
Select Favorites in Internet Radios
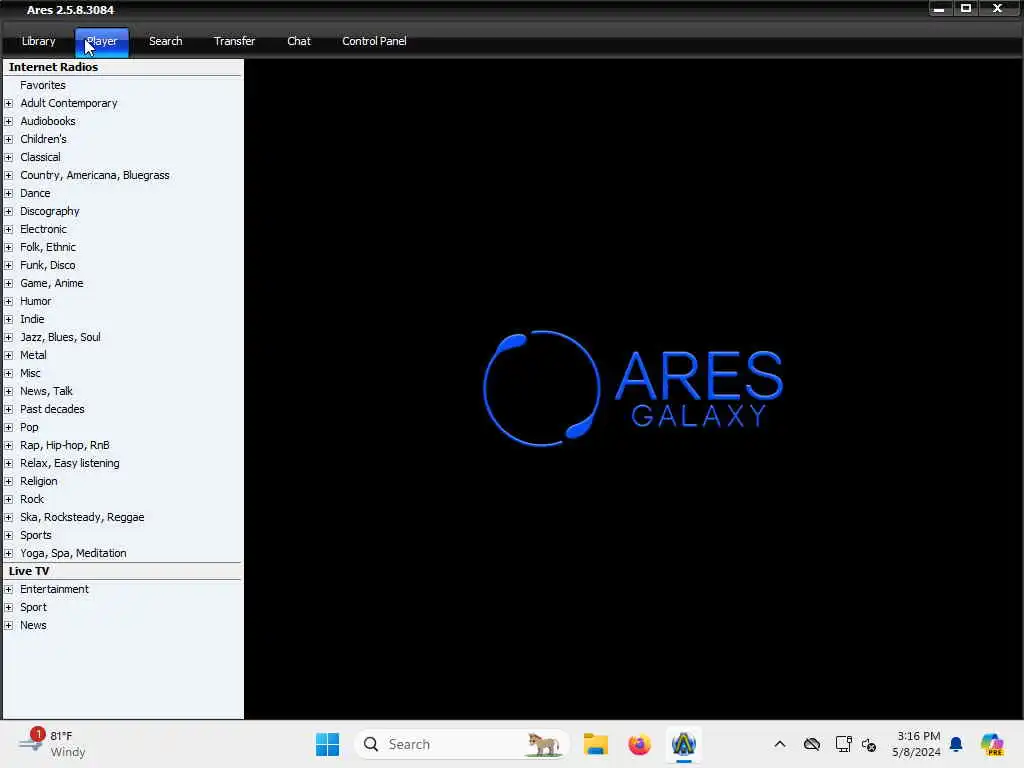[42, 85]
